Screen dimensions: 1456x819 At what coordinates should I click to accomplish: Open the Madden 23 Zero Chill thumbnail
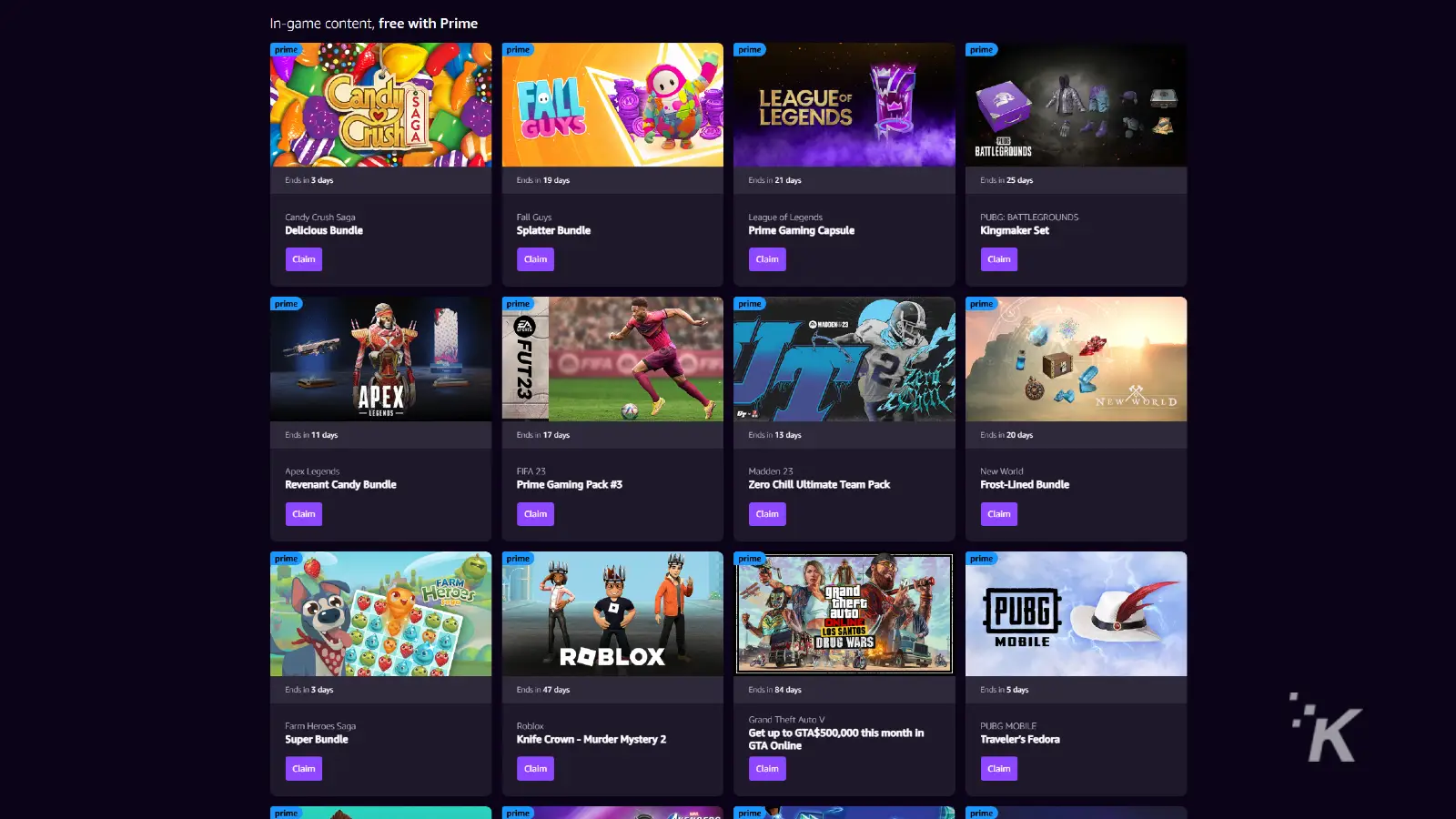click(844, 359)
